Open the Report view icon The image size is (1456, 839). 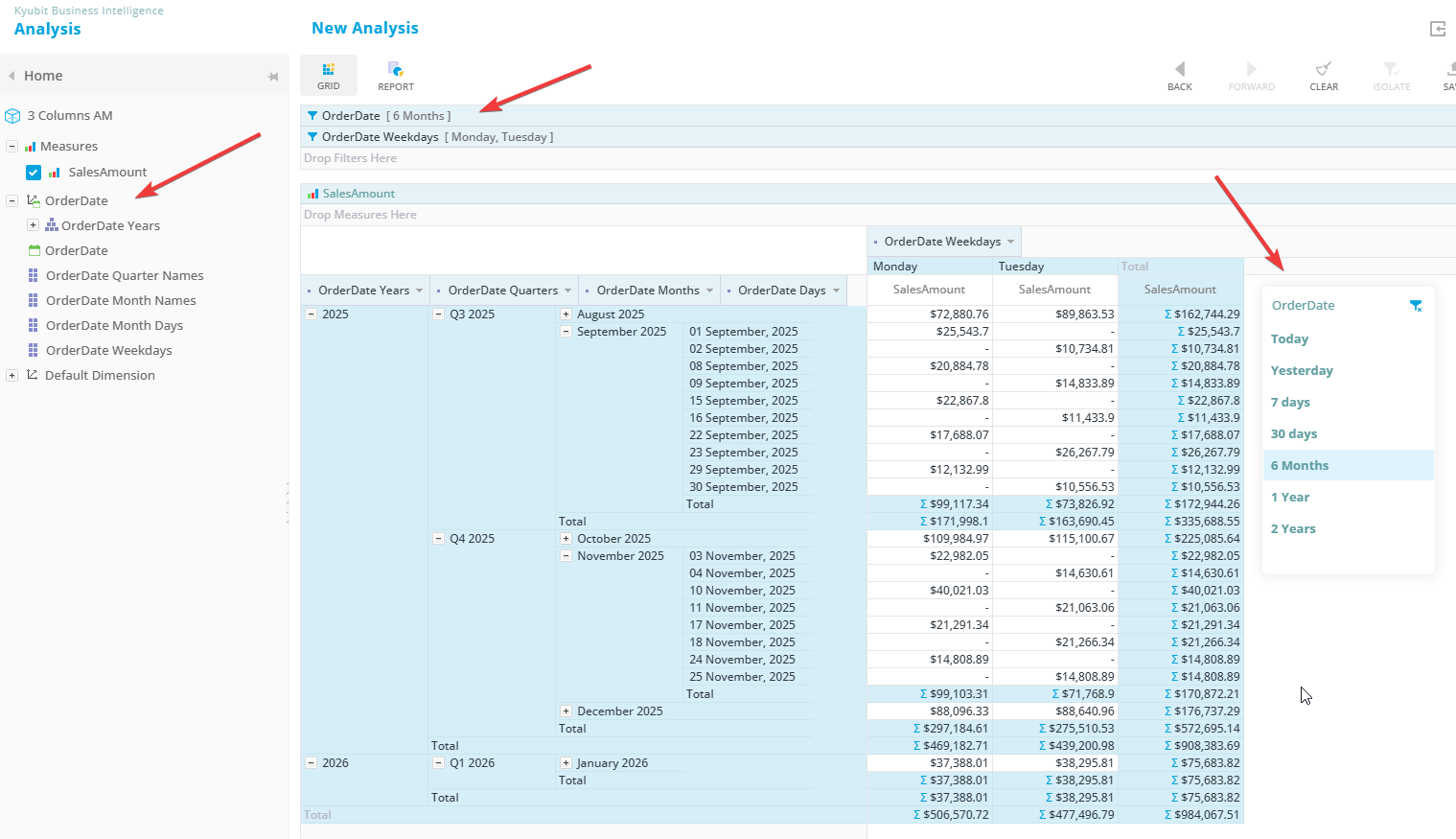tap(395, 70)
